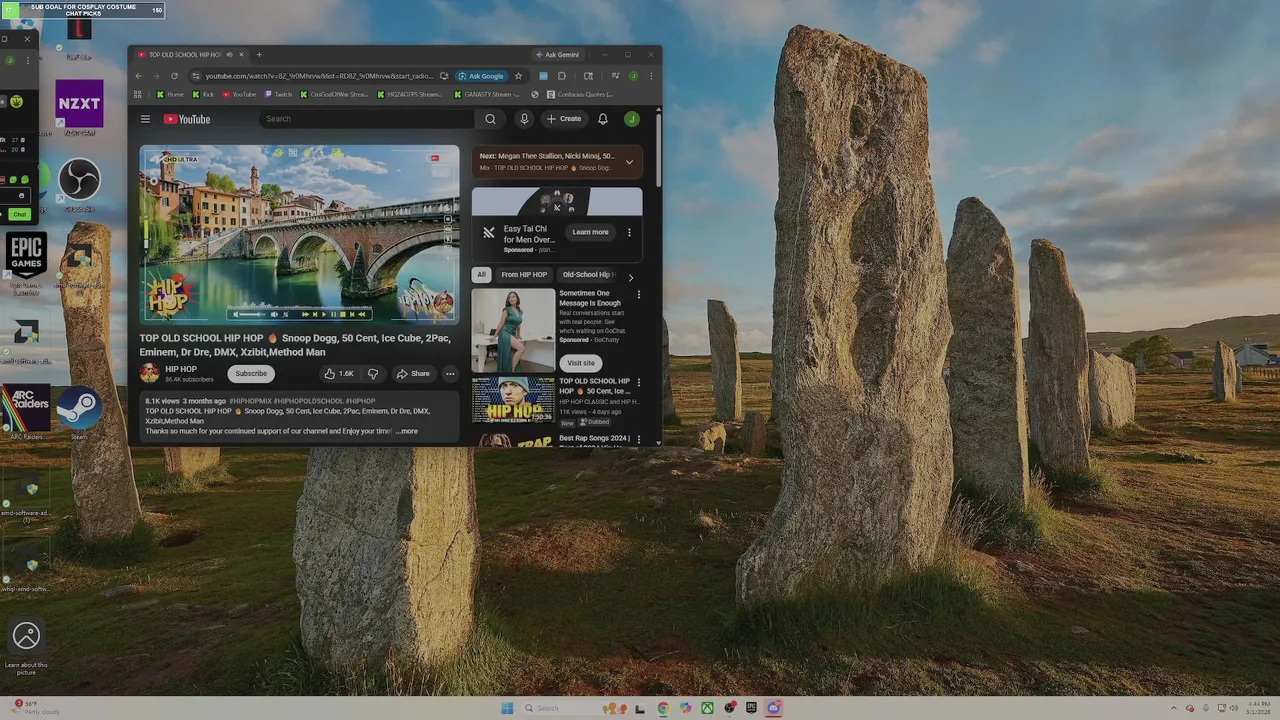Open the Twitch bookmark
Image resolution: width=1280 pixels, height=720 pixels.
[278, 95]
